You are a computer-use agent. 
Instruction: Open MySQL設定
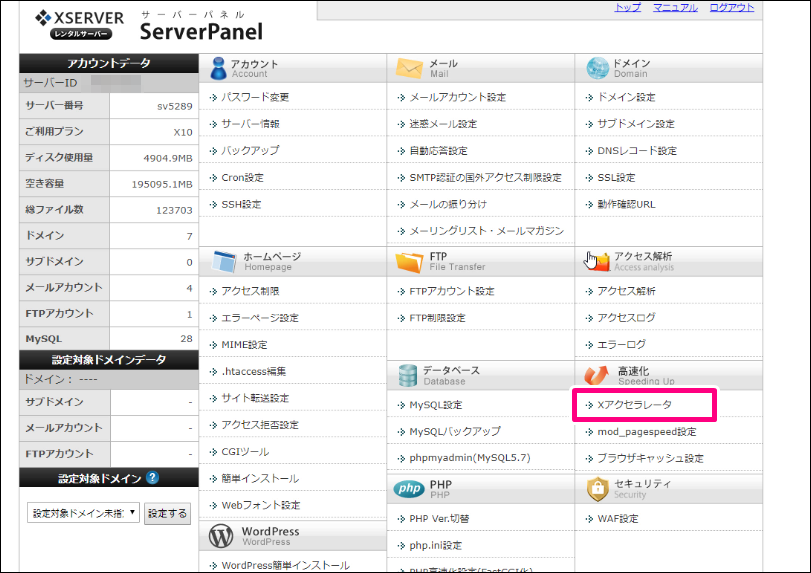(x=435, y=405)
